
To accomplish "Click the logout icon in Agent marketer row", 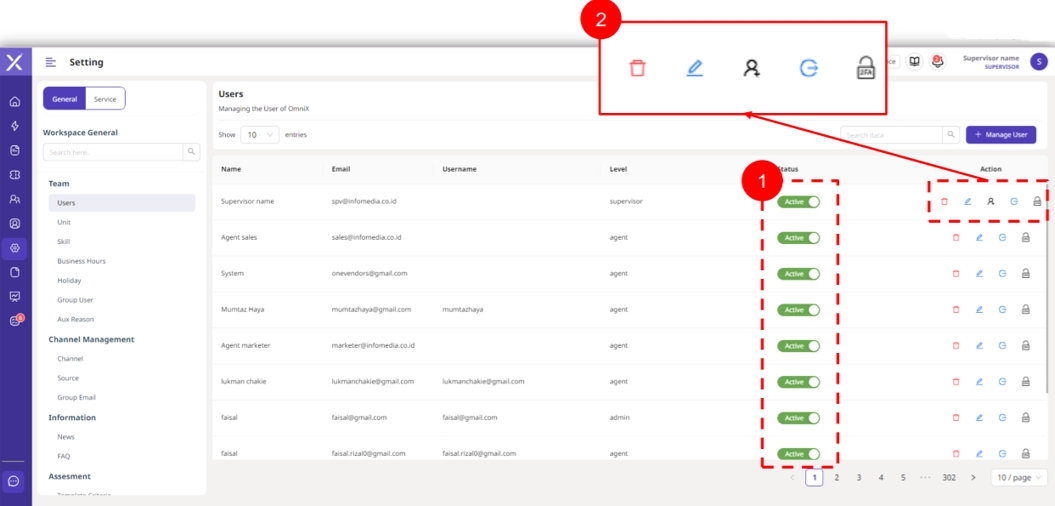I will tap(1002, 346).
